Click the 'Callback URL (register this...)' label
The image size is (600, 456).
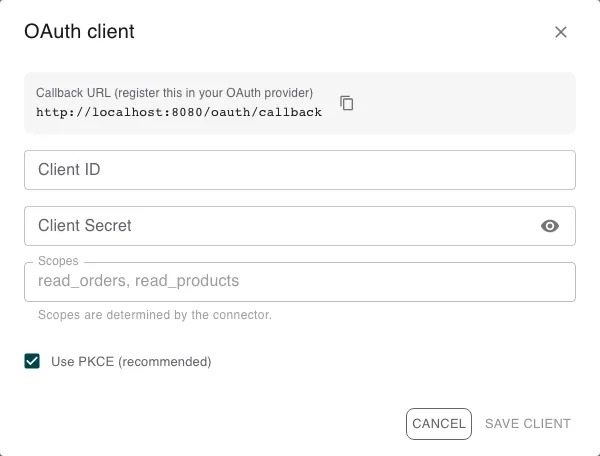[x=174, y=93]
